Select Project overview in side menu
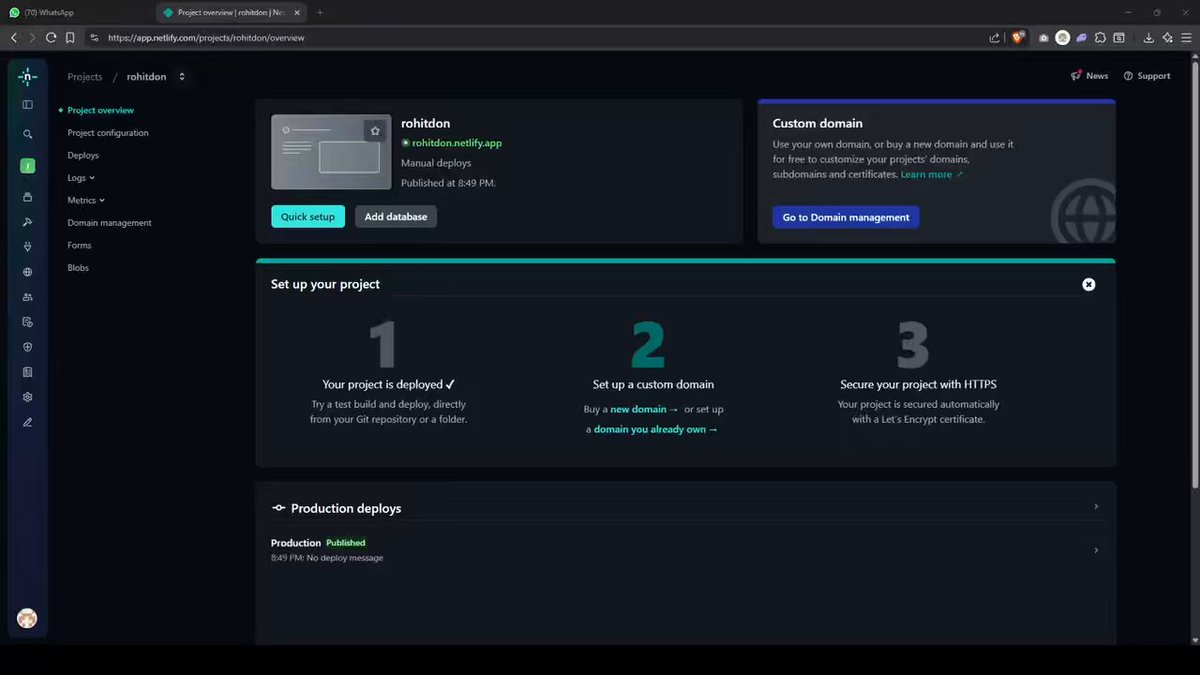 point(100,110)
